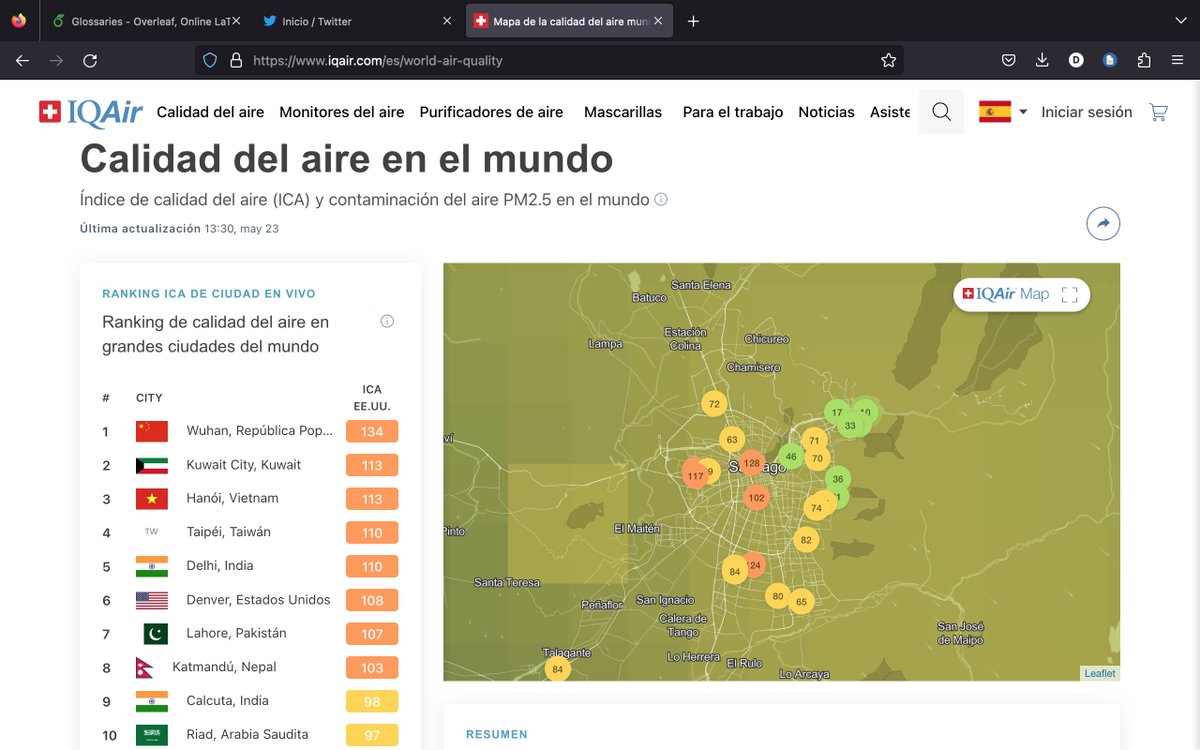This screenshot has width=1200, height=750.
Task: Open the Pocket save icon
Action: click(1009, 60)
